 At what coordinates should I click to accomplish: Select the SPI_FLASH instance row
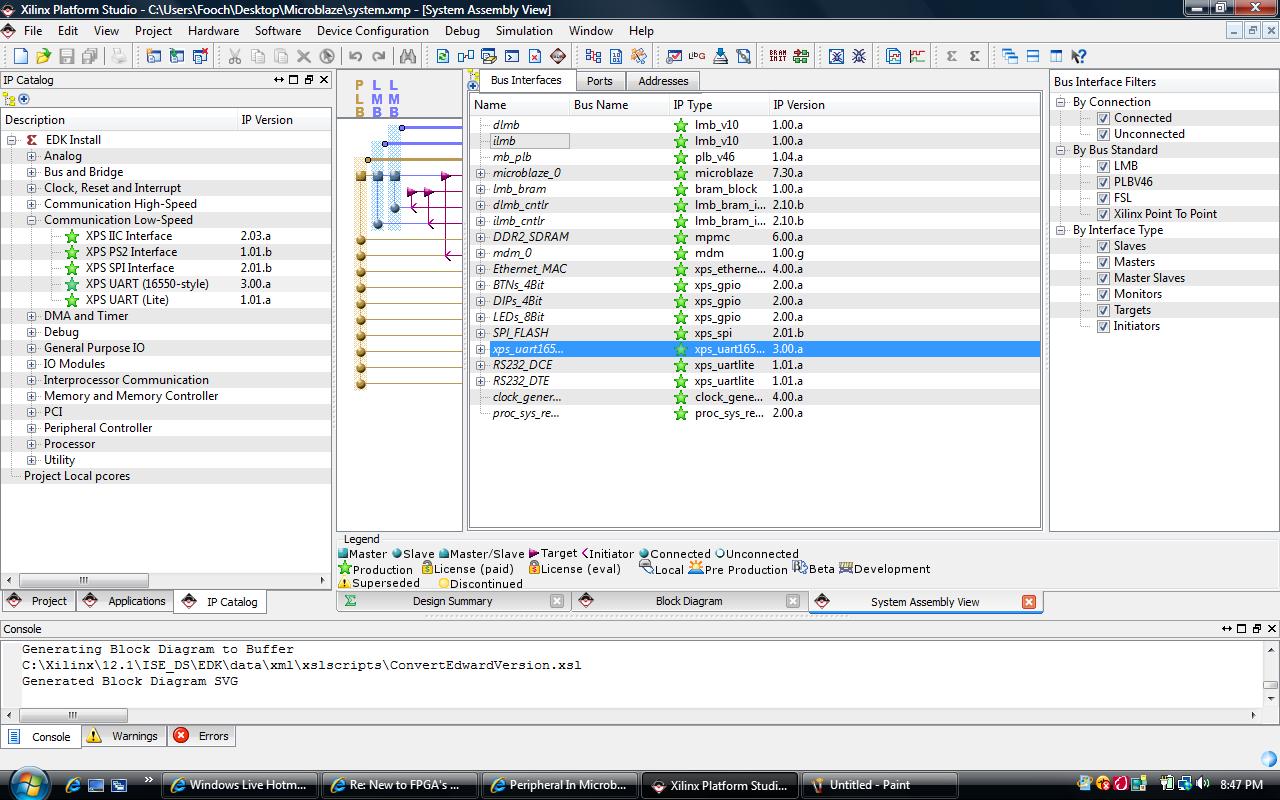pyautogui.click(x=755, y=333)
